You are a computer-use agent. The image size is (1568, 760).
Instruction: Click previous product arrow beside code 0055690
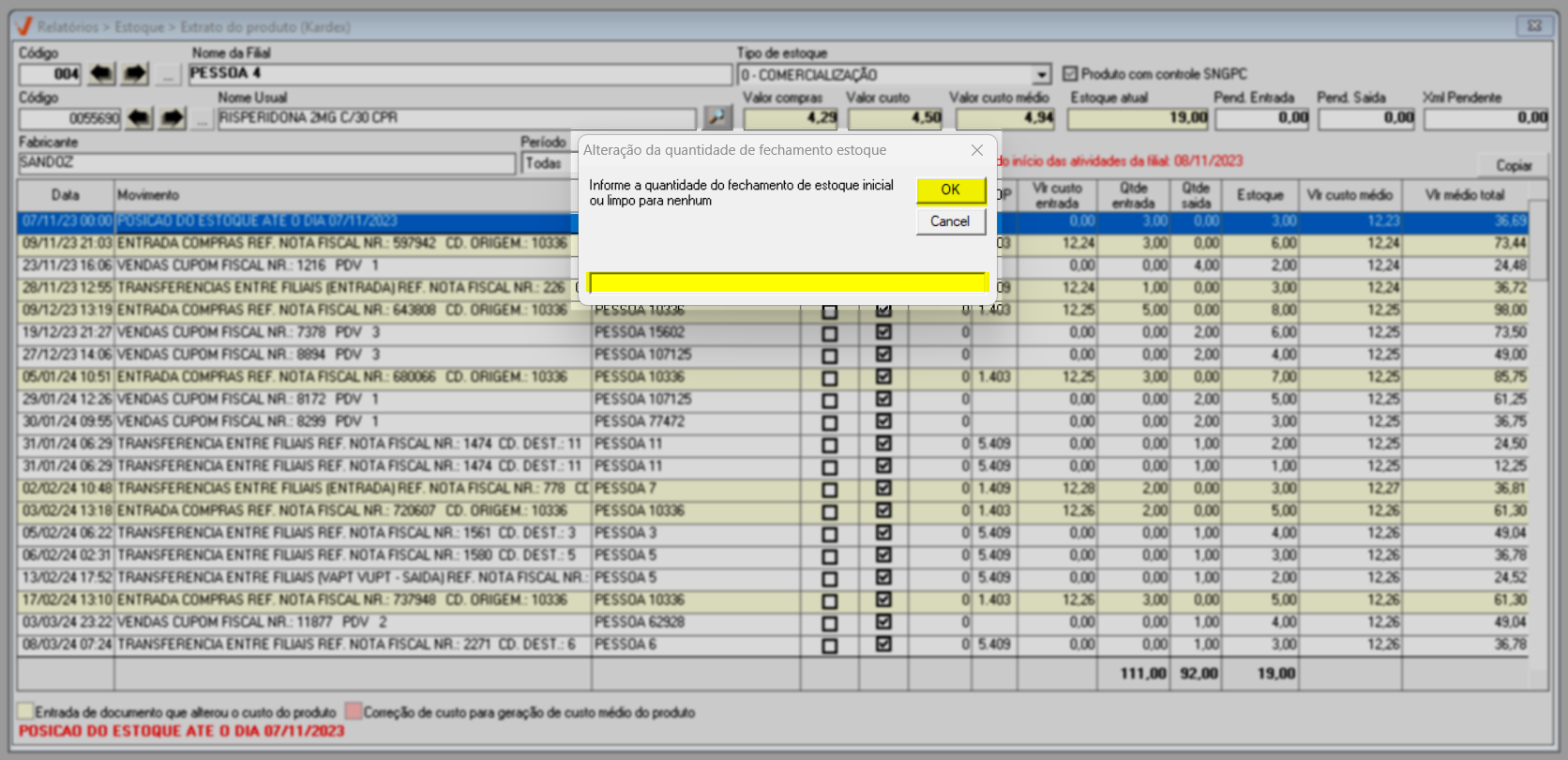[139, 118]
